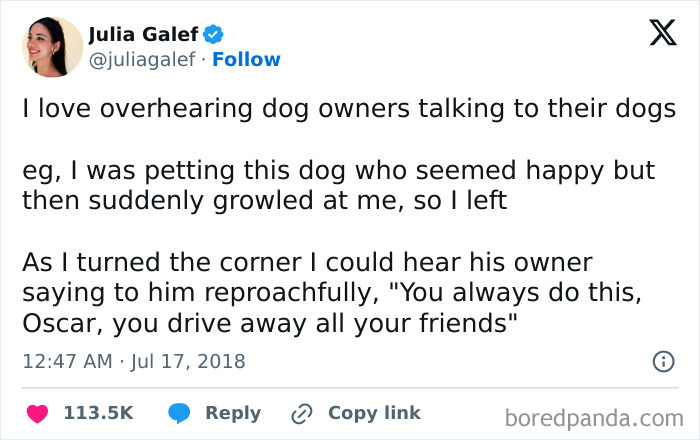Click the blue verified checkmark badge
The image size is (700, 440).
(213, 34)
